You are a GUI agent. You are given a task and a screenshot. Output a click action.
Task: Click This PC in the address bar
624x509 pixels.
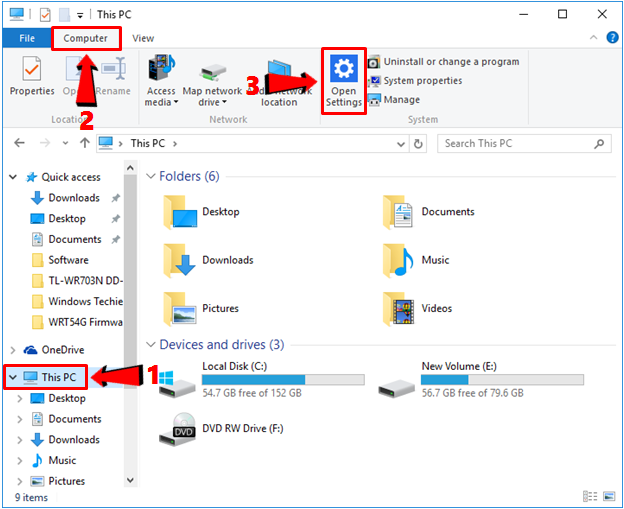(x=148, y=143)
